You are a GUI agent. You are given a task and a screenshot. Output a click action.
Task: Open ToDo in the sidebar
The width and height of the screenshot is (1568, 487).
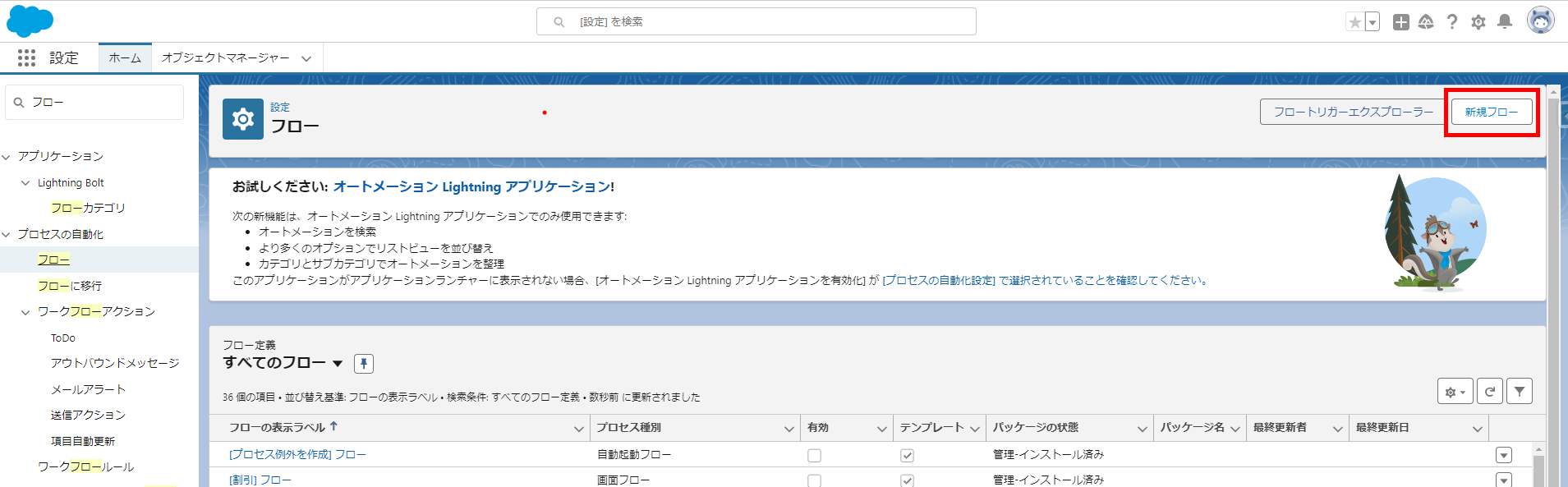coord(63,338)
